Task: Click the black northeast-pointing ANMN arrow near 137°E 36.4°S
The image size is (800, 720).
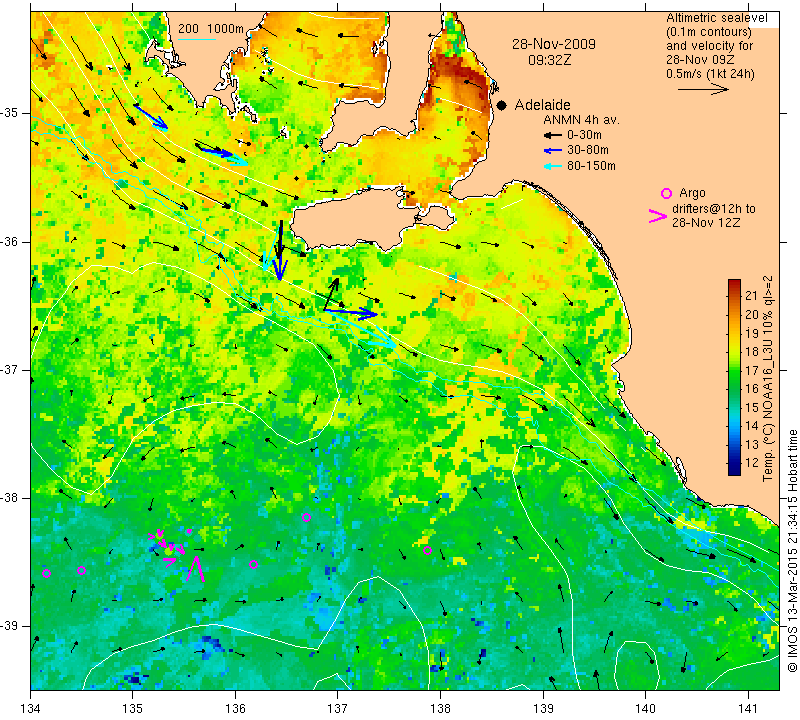Action: pos(331,294)
